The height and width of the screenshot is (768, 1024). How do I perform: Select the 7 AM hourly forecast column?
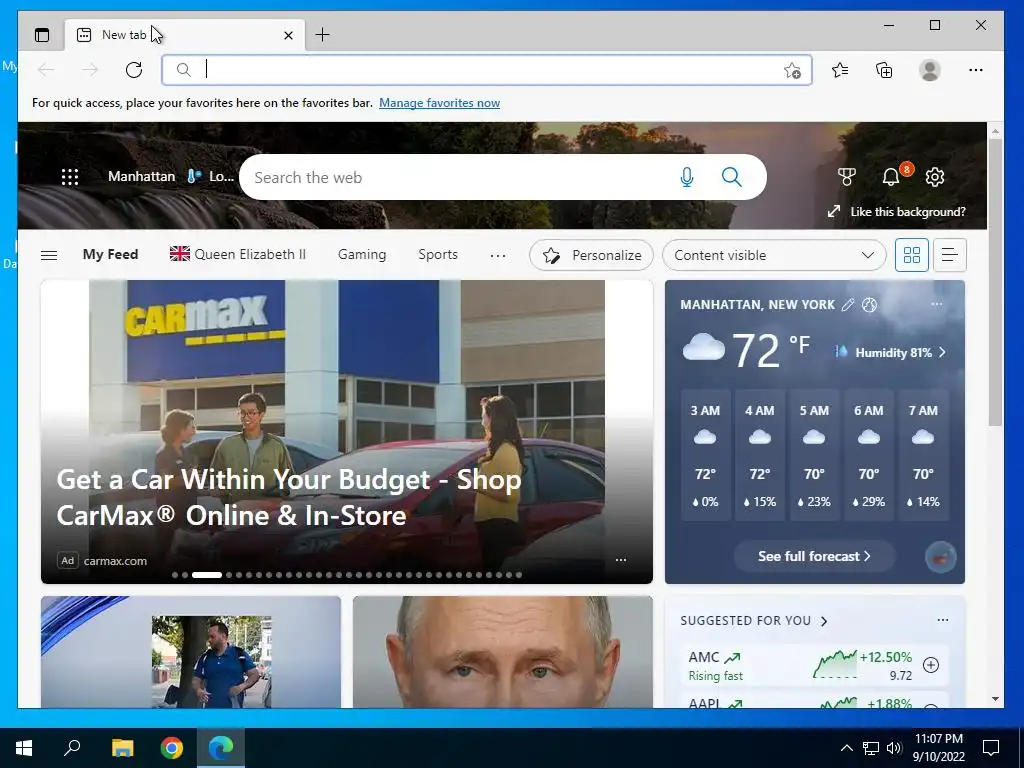(923, 455)
